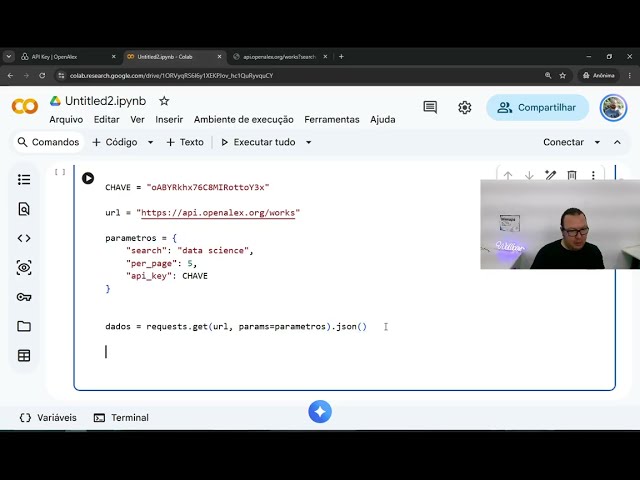The height and width of the screenshot is (480, 640).
Task: Open new browser tab
Action: click(x=341, y=57)
